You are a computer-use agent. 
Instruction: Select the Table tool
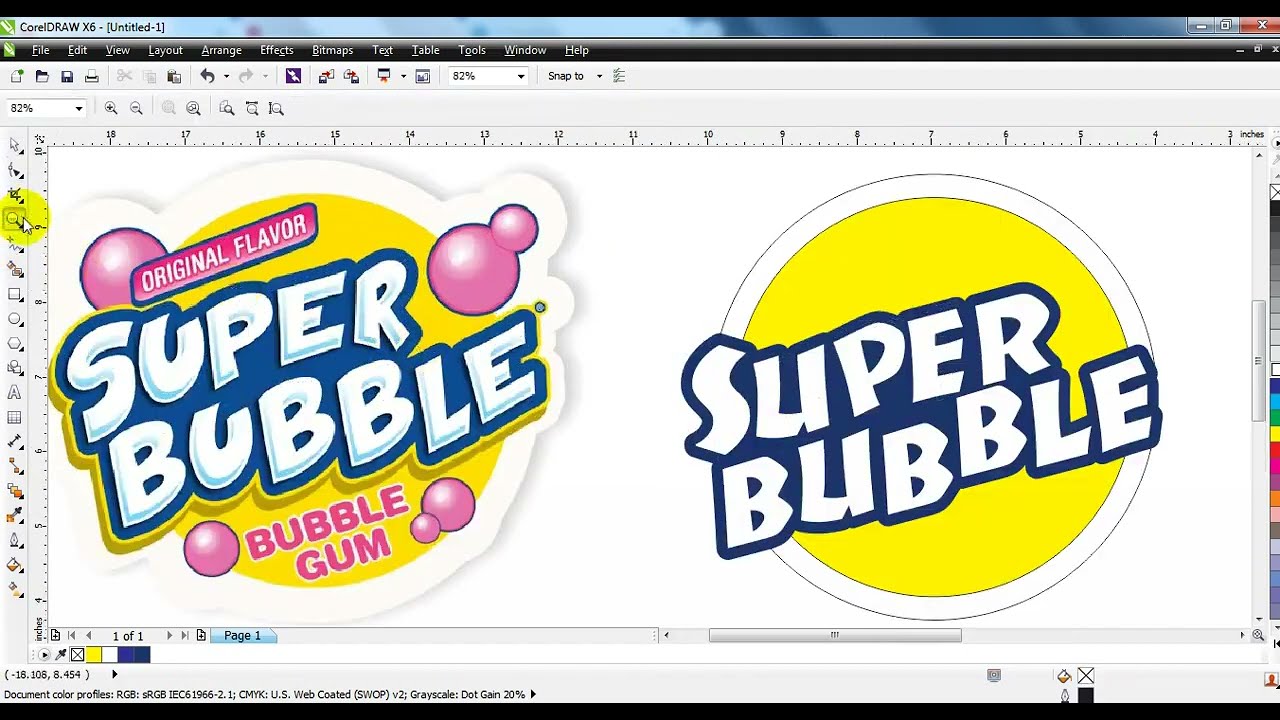pos(15,417)
